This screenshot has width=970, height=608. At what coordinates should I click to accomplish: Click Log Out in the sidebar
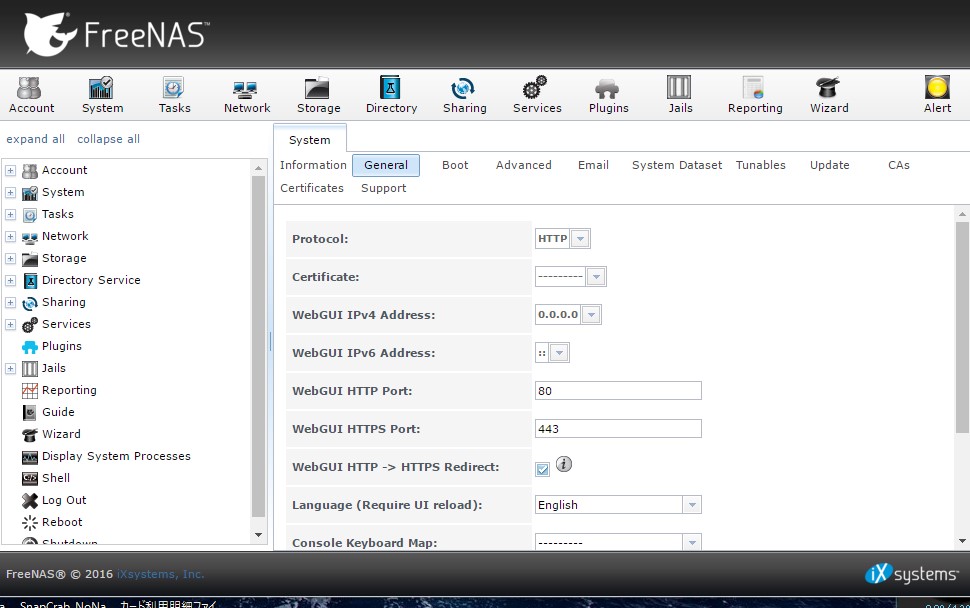tap(64, 500)
